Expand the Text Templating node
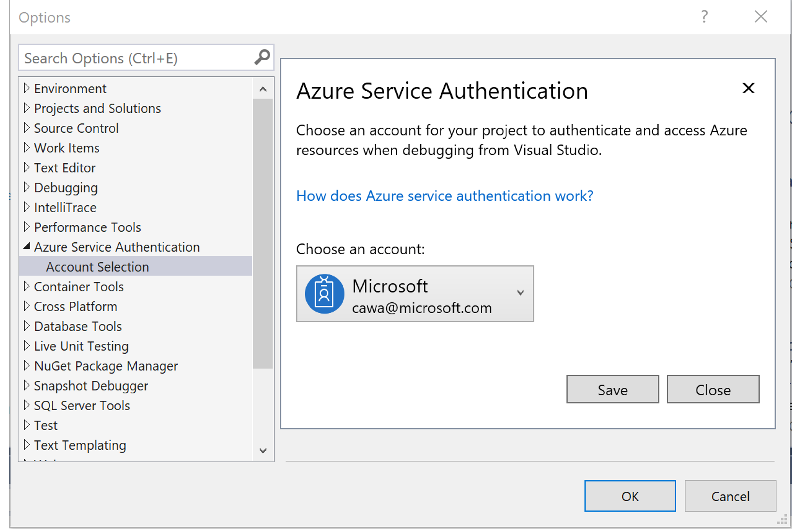The image size is (792, 531). (x=27, y=445)
